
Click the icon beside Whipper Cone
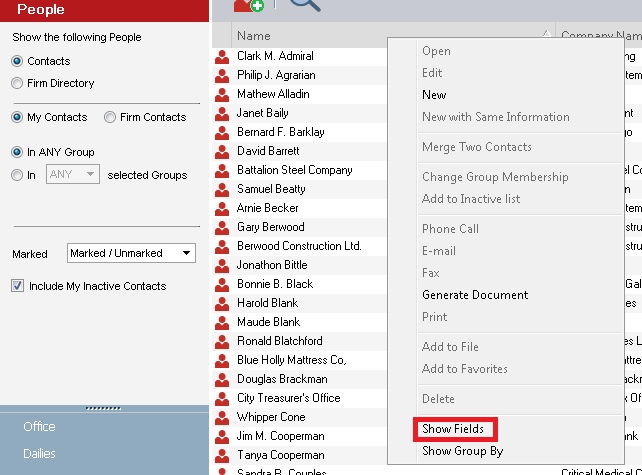[222, 418]
